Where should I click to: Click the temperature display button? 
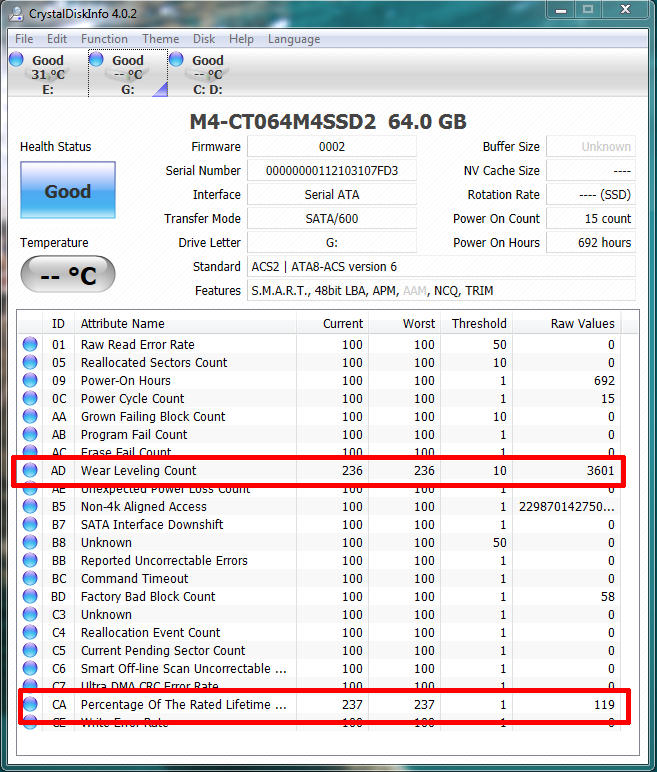coord(68,274)
